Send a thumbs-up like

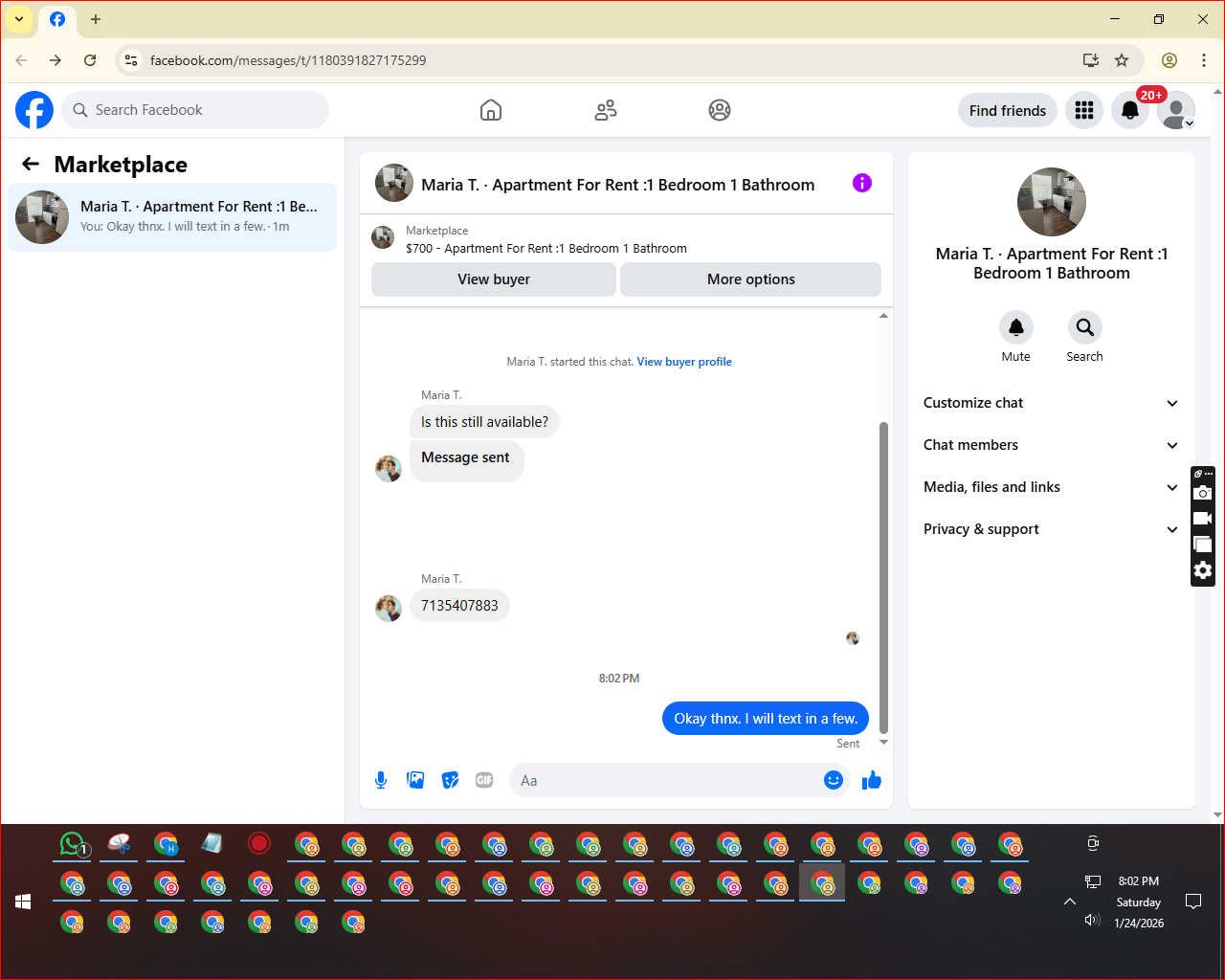pos(872,780)
